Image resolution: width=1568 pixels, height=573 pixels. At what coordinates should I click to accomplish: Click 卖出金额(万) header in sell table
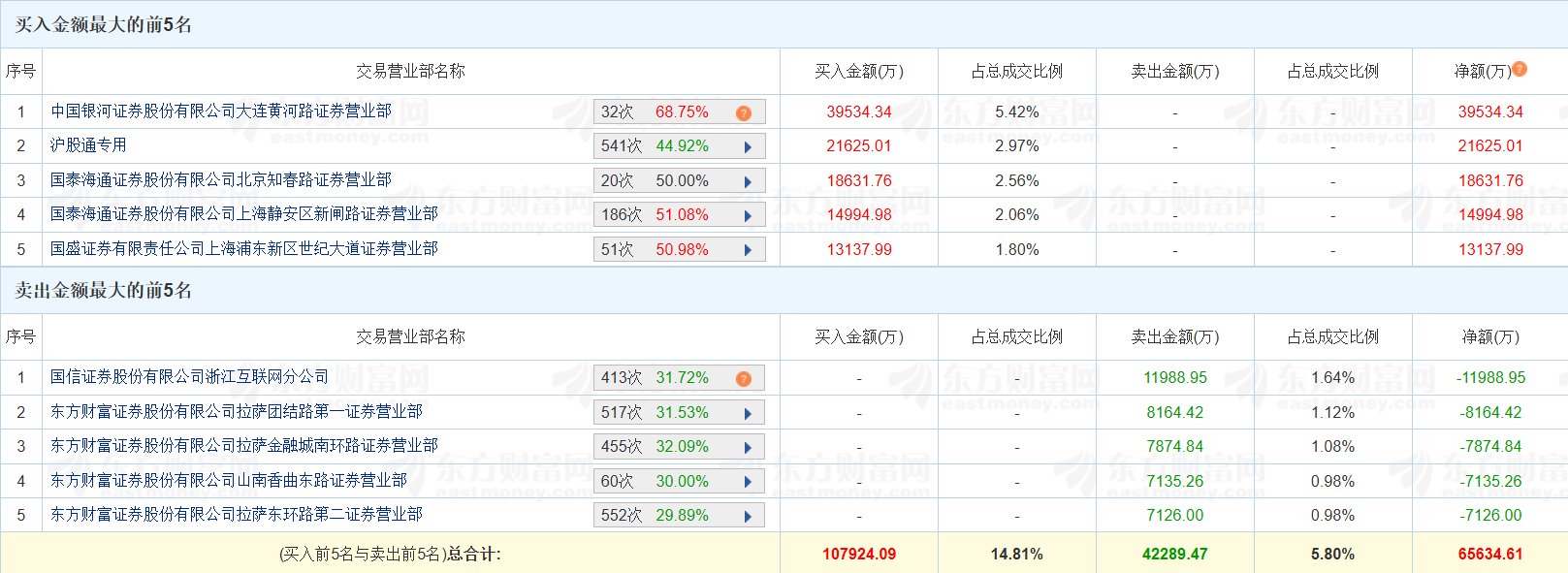(x=1174, y=337)
